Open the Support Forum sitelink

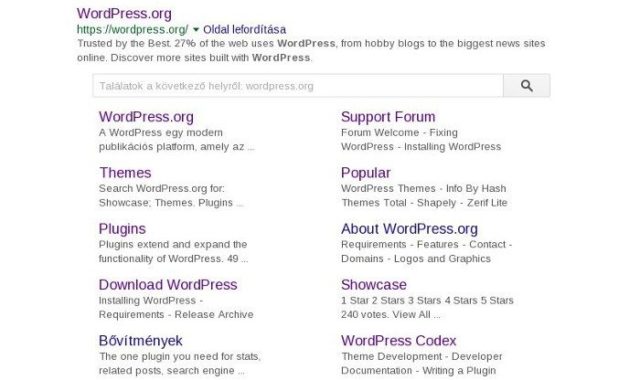coord(388,117)
